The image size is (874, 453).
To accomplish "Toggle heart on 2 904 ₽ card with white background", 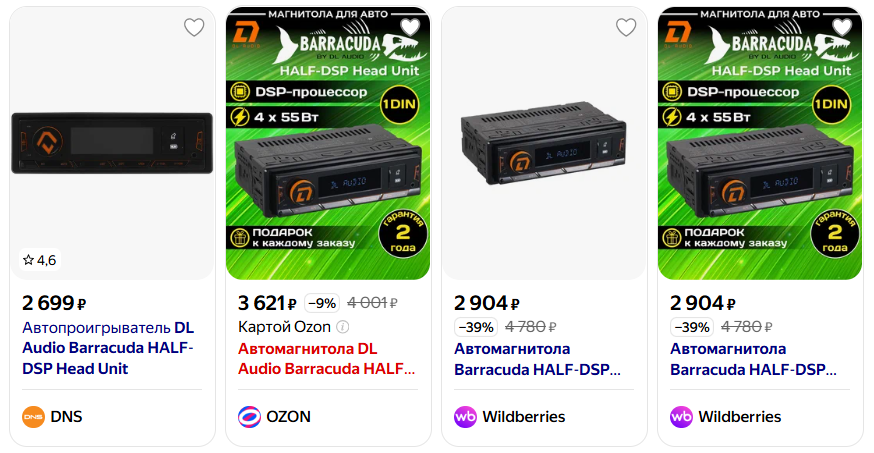I will tap(626, 27).
